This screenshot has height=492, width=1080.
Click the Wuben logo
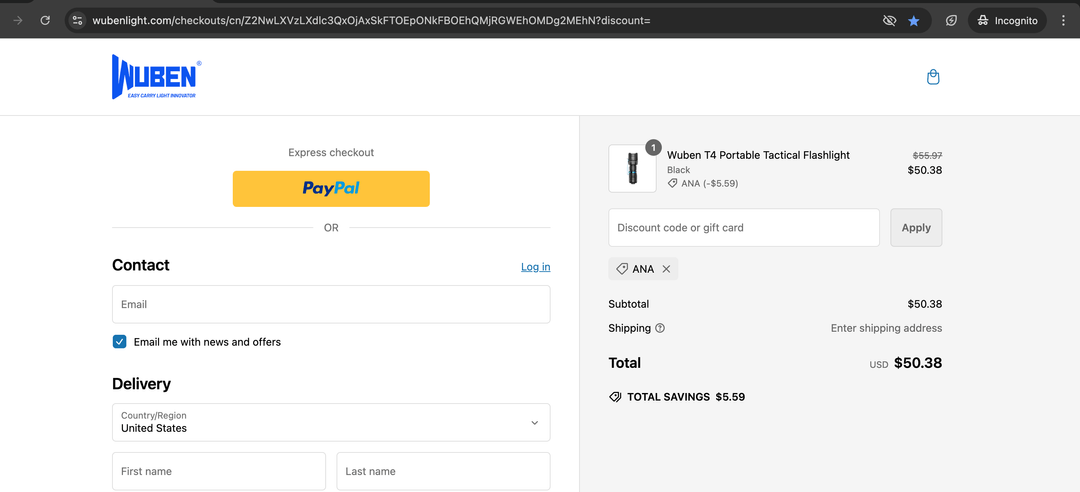pyautogui.click(x=156, y=77)
